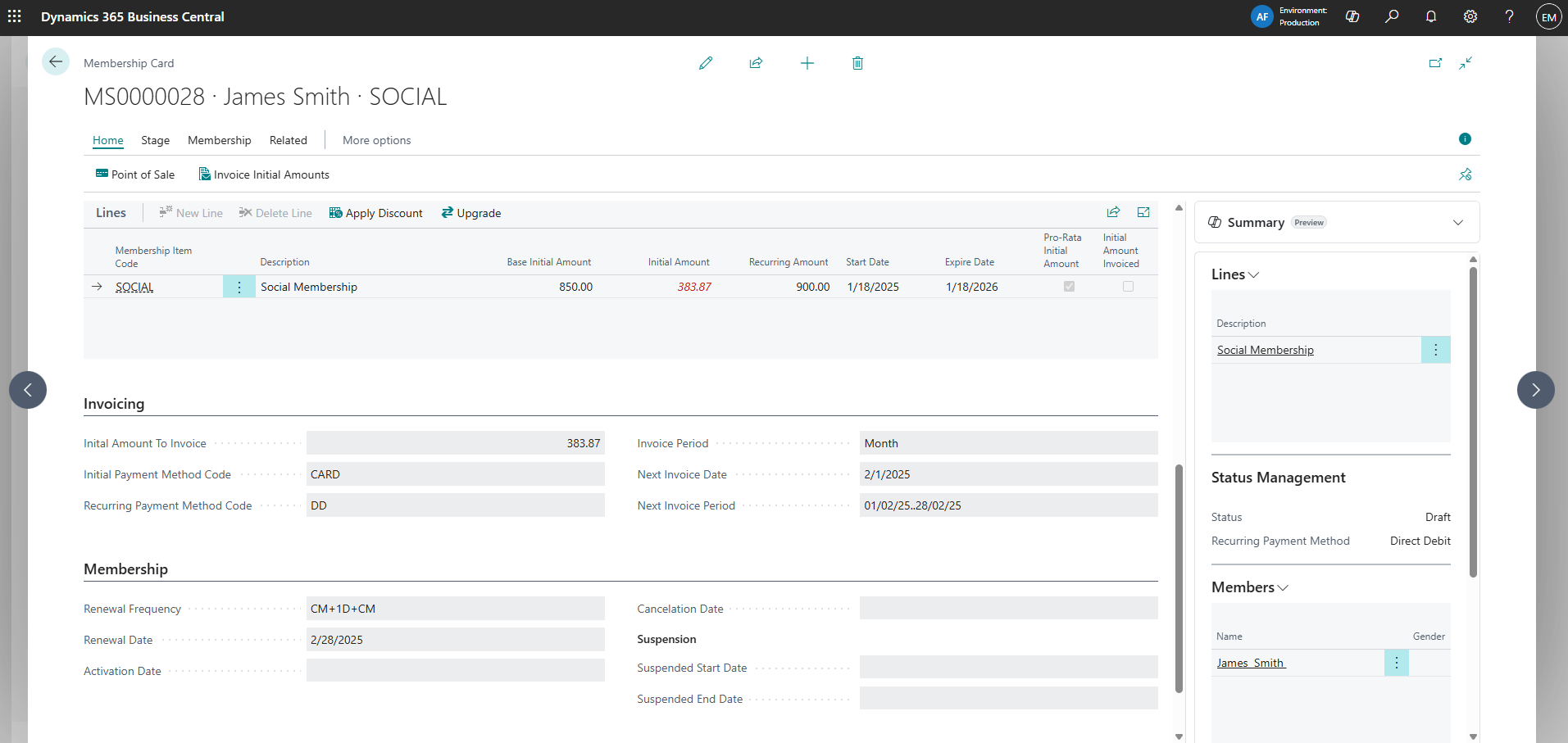Switch to the Home tab
Viewport: 1568px width, 743px height.
click(108, 140)
